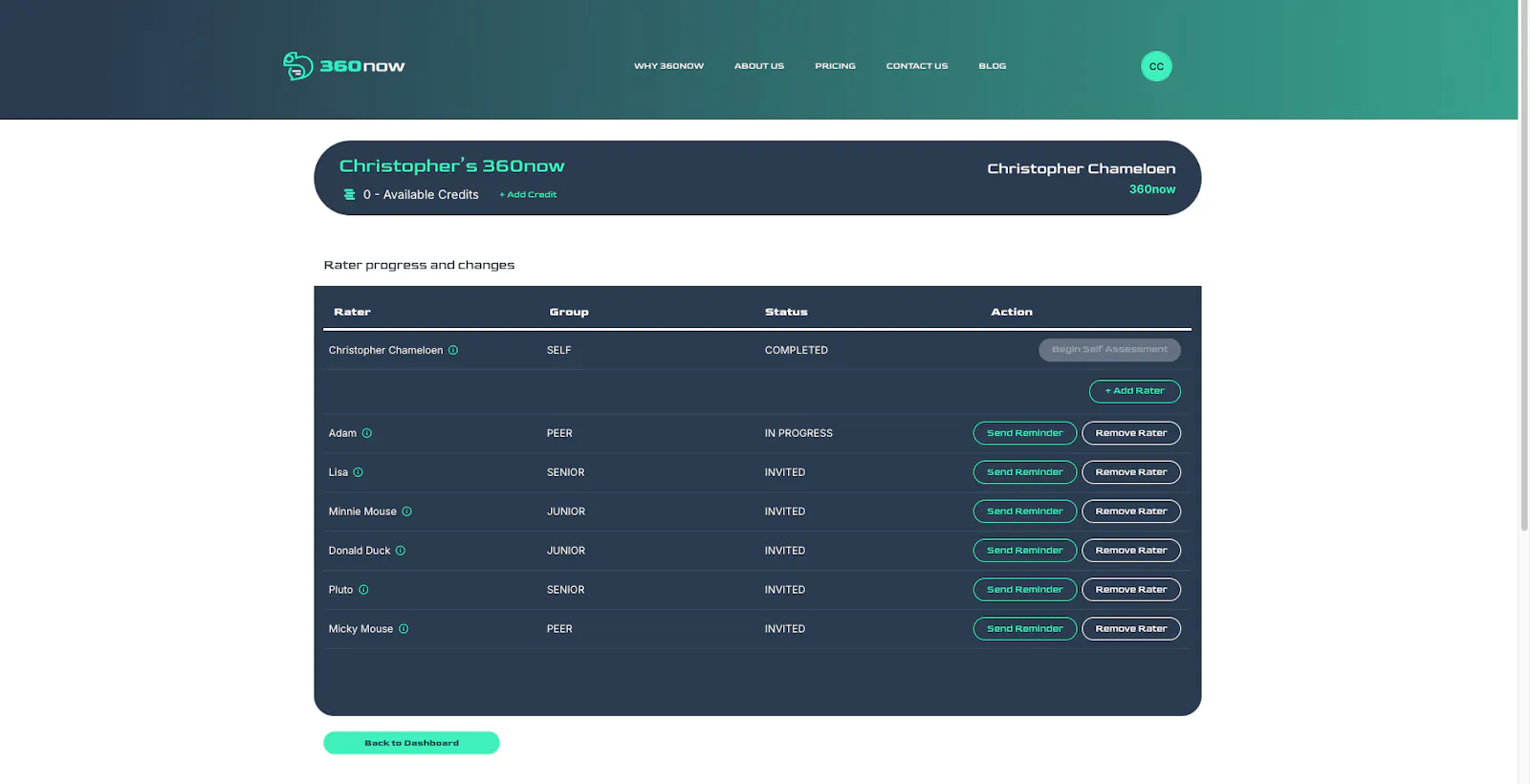Remove Rater Adam
The image size is (1530, 784).
tap(1131, 433)
